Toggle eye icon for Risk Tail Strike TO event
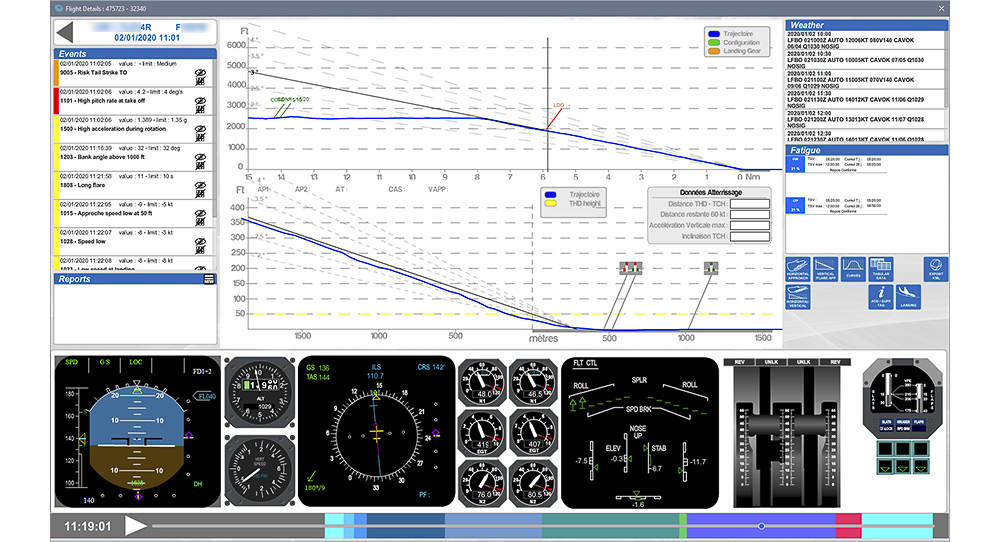This screenshot has width=1000, height=542. coord(201,73)
